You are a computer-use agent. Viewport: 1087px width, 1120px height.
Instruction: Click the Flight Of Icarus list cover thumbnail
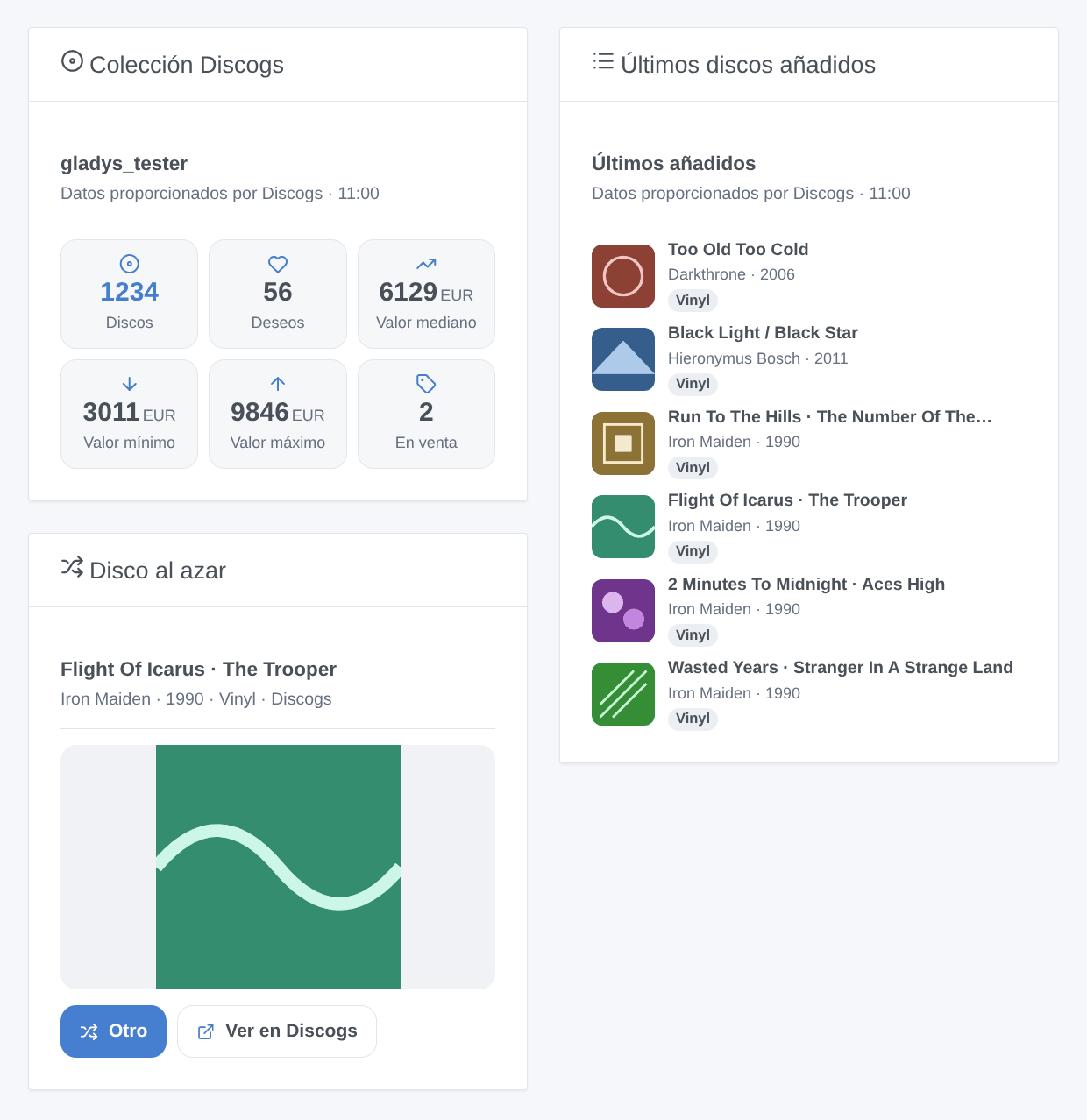(x=623, y=527)
